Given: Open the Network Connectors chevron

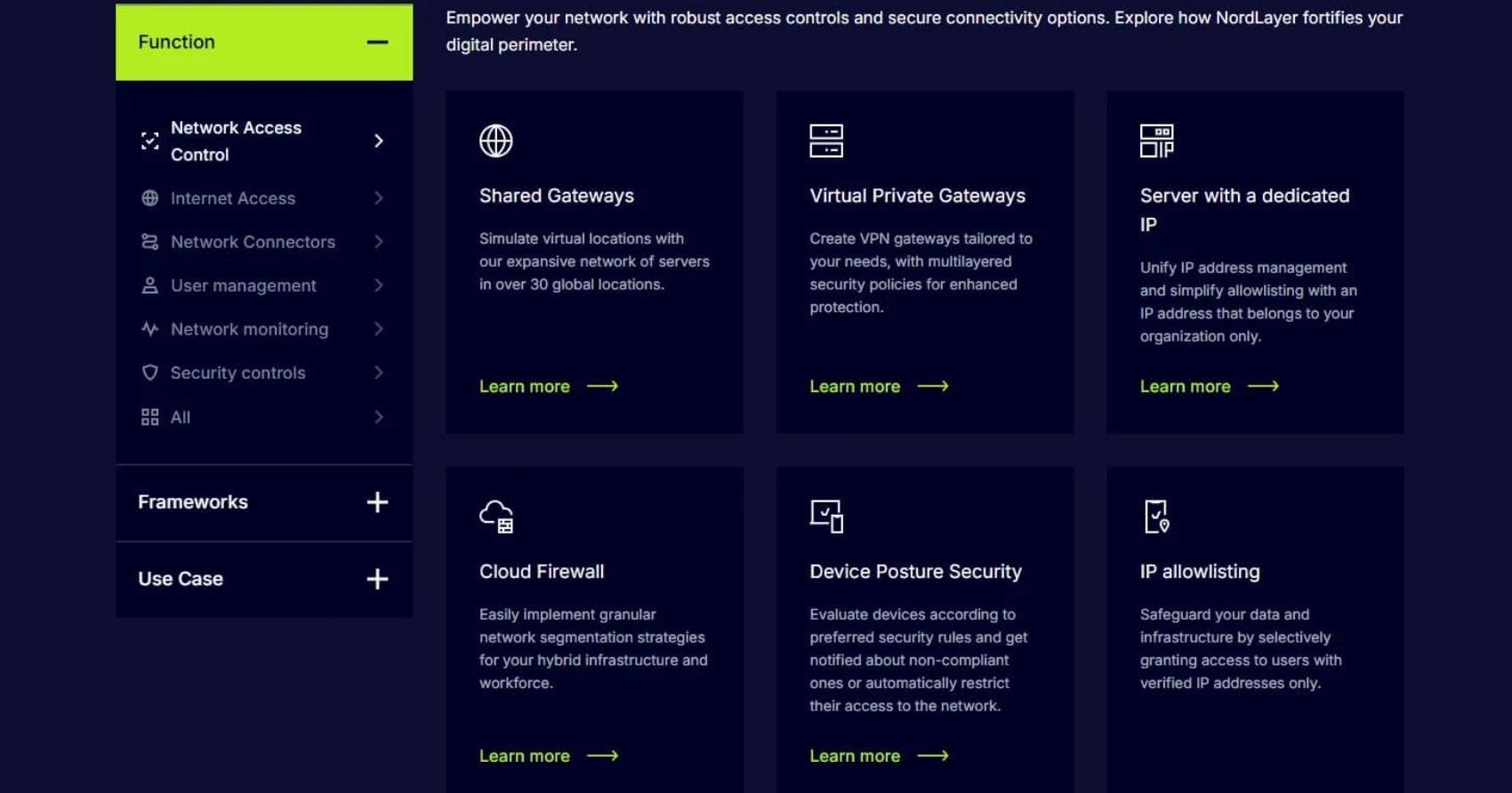Looking at the screenshot, I should tap(379, 242).
